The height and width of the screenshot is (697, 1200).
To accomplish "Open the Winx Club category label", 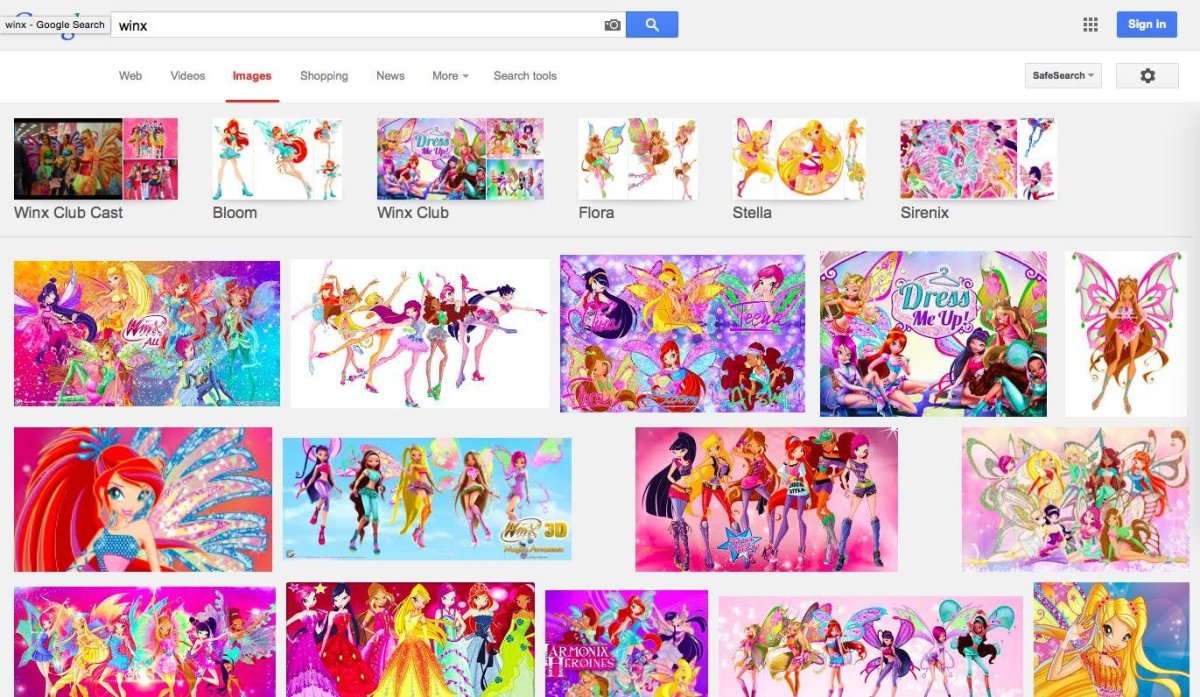I will [x=412, y=213].
